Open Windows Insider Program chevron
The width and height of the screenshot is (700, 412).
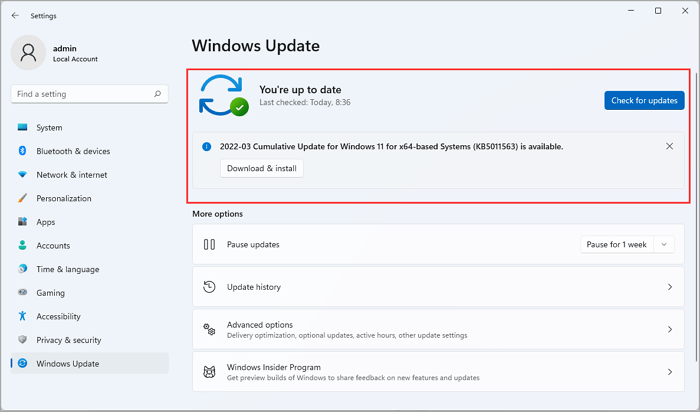670,372
